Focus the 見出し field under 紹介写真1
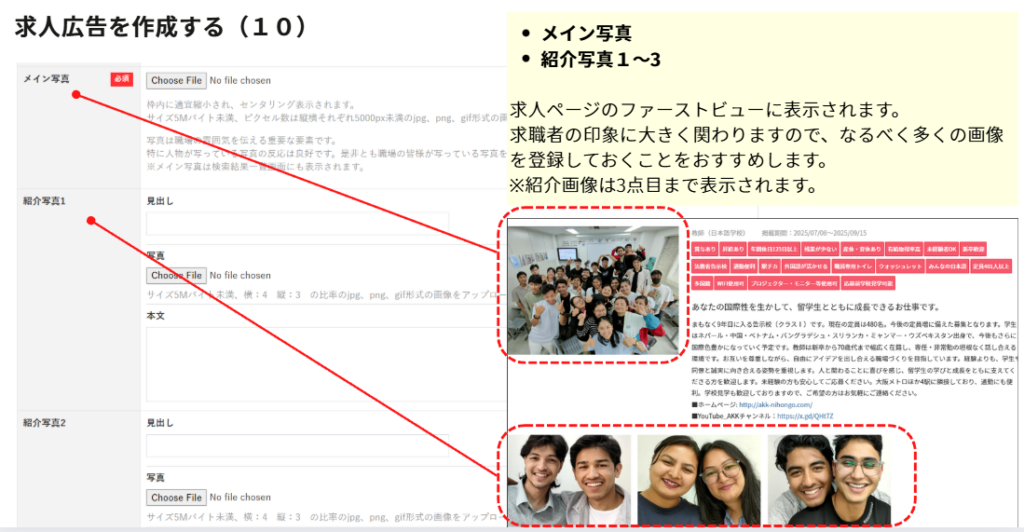 click(297, 224)
